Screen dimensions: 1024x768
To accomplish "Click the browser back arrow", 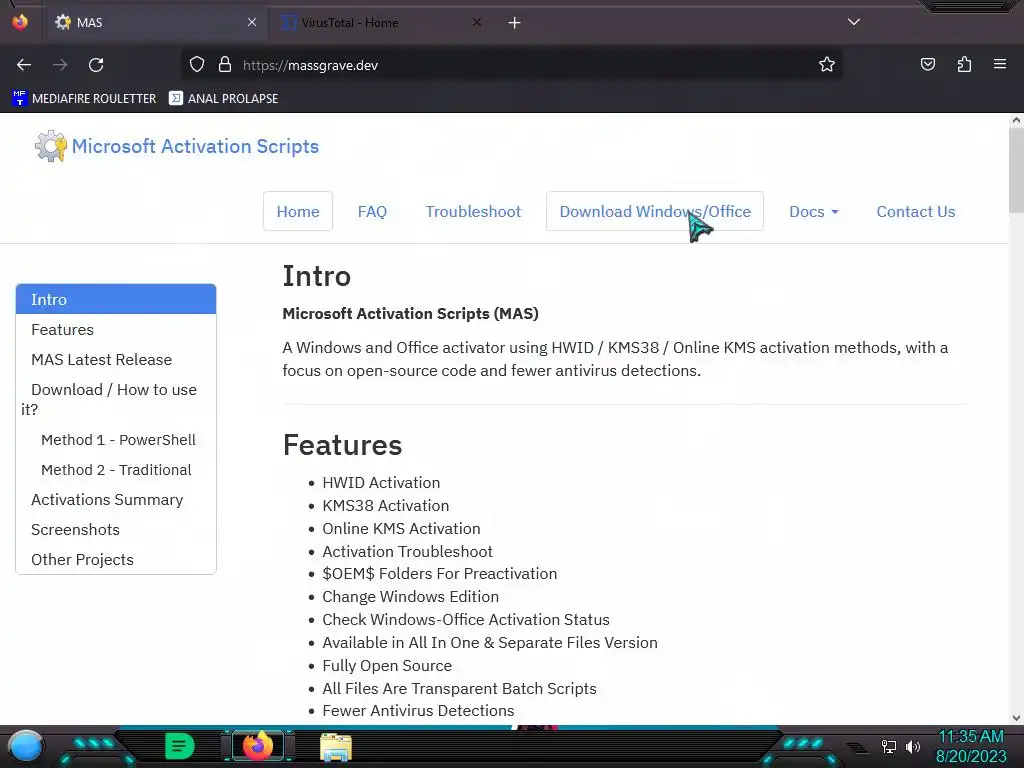I will tap(24, 65).
